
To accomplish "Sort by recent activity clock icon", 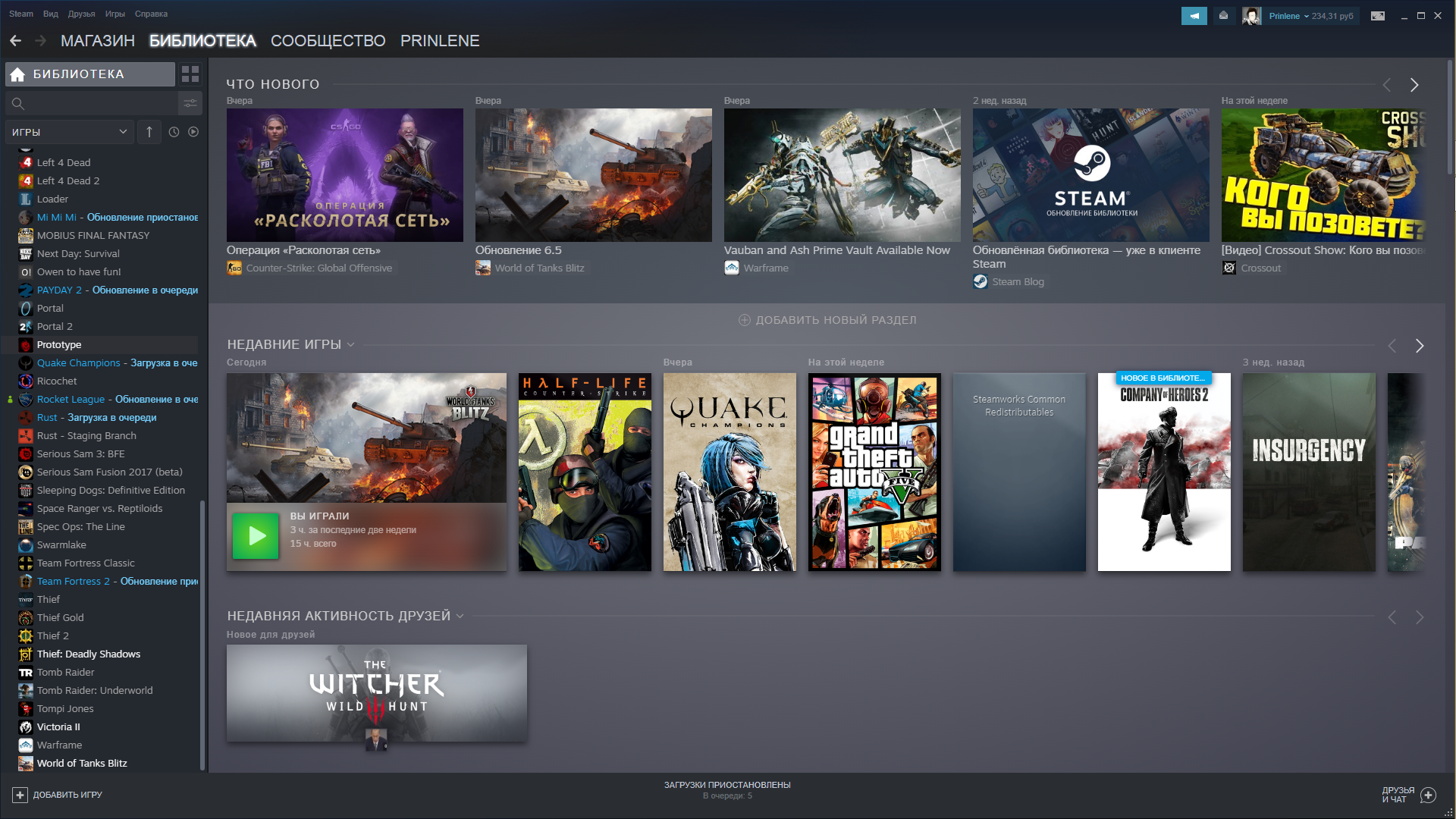I will (174, 132).
